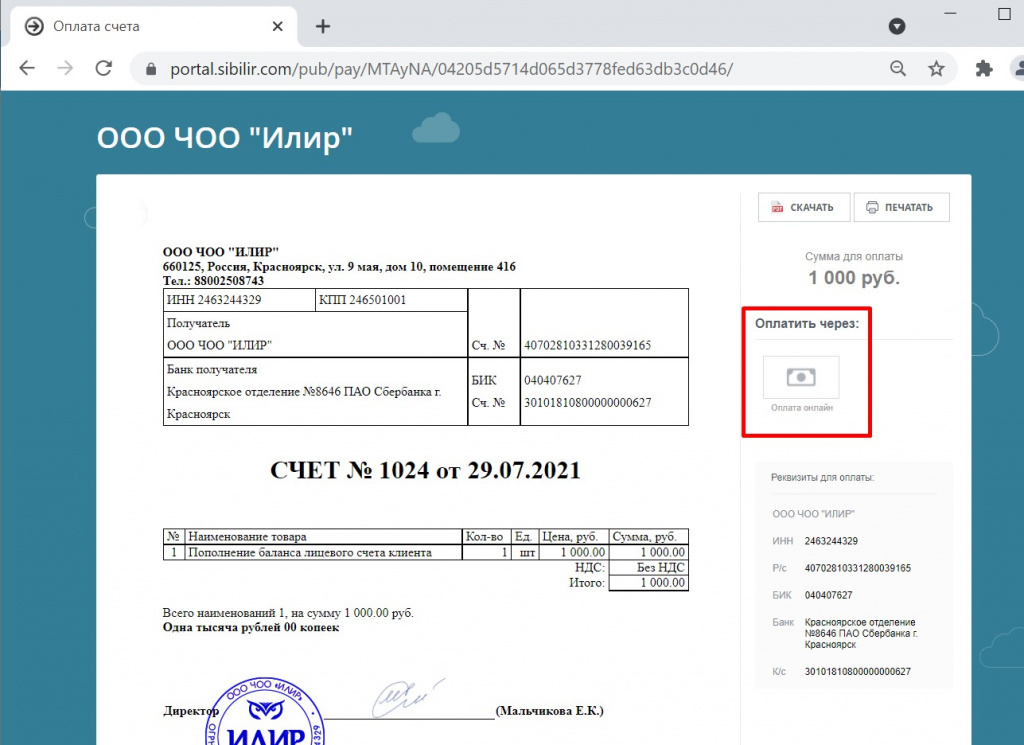Click the КПП 246501001 cell
The width and height of the screenshot is (1024, 745).
click(x=391, y=300)
